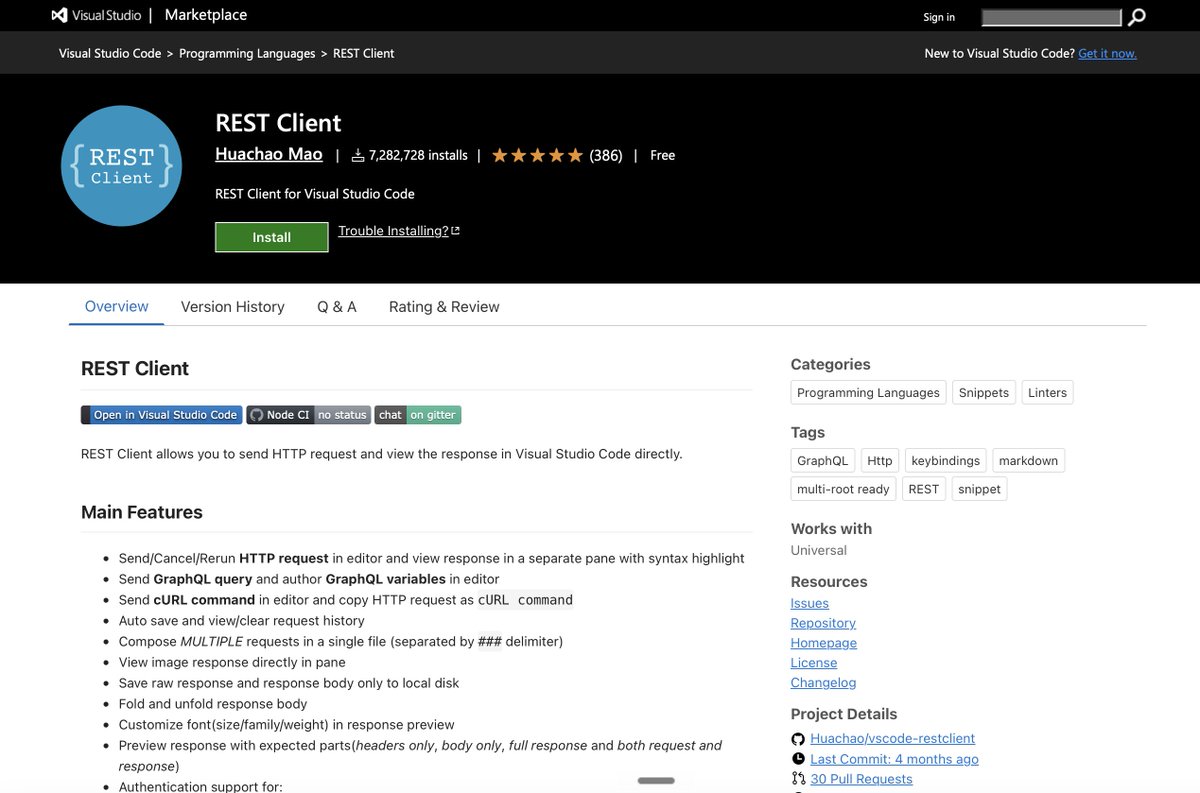
Task: Click the Free price label
Action: 663,155
